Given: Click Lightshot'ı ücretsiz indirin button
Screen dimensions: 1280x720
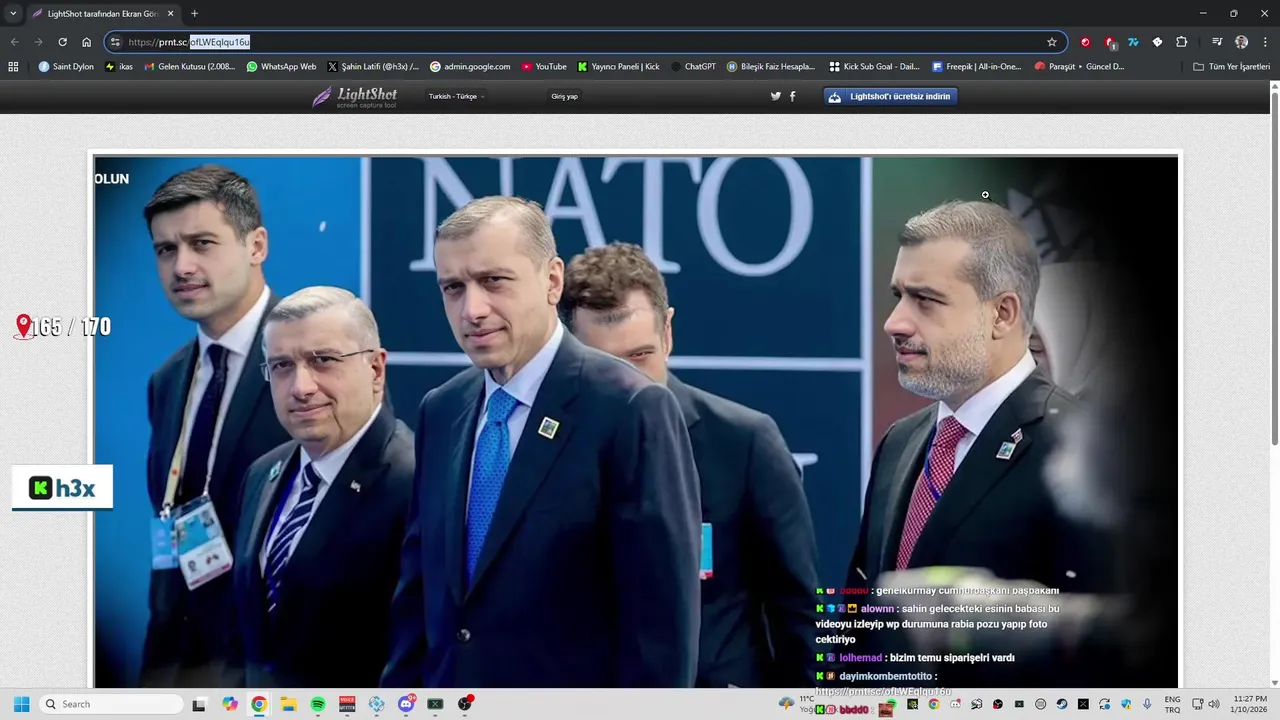Looking at the screenshot, I should click(890, 96).
